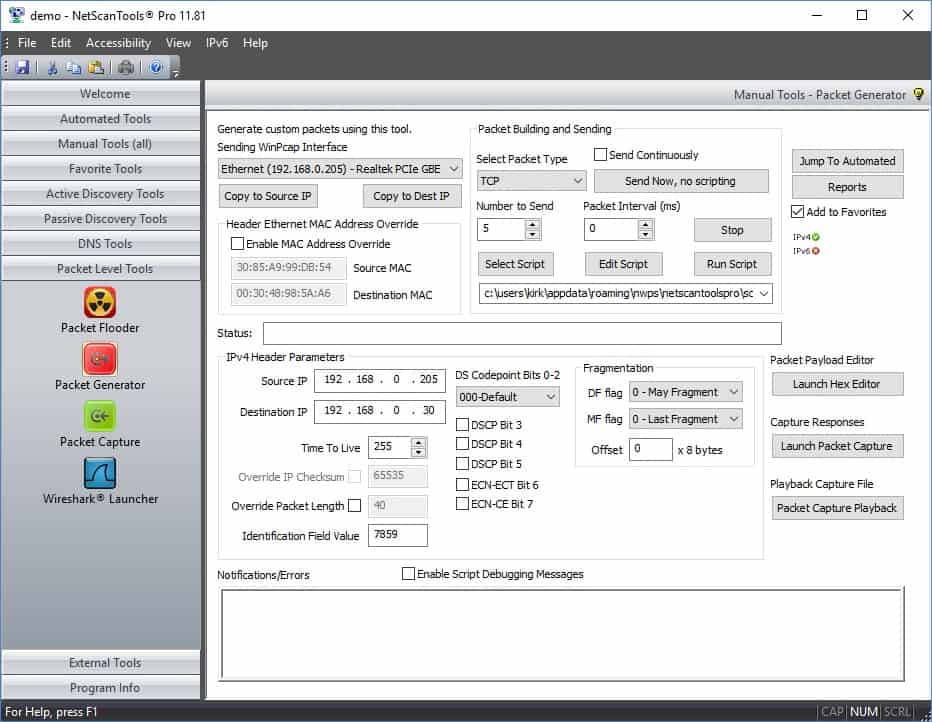Click the Help question mark toolbar icon

(156, 67)
